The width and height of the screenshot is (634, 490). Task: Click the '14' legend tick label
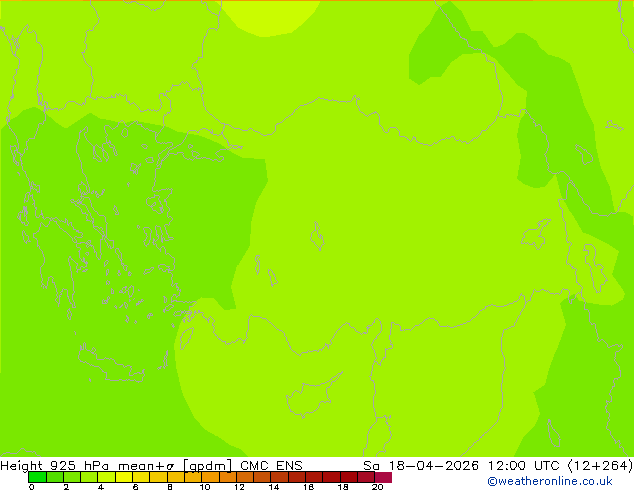274,487
